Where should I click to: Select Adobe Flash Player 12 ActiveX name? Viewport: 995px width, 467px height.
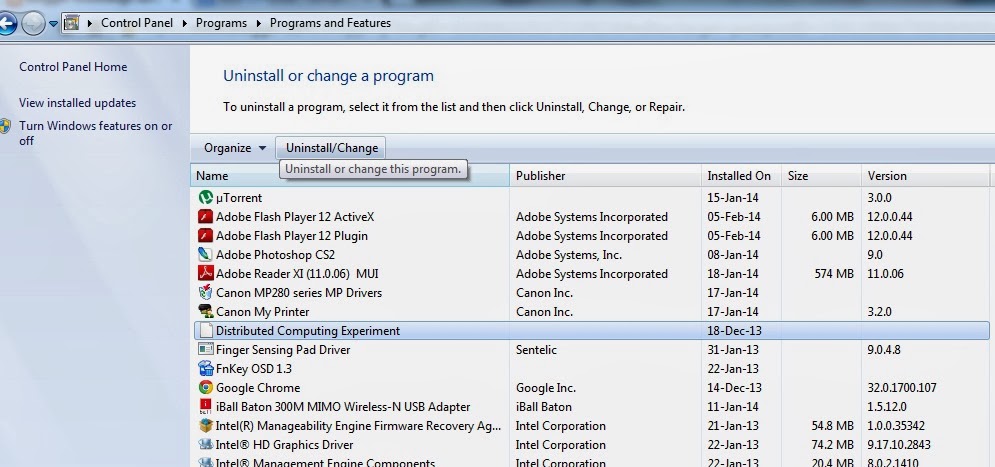[x=295, y=217]
